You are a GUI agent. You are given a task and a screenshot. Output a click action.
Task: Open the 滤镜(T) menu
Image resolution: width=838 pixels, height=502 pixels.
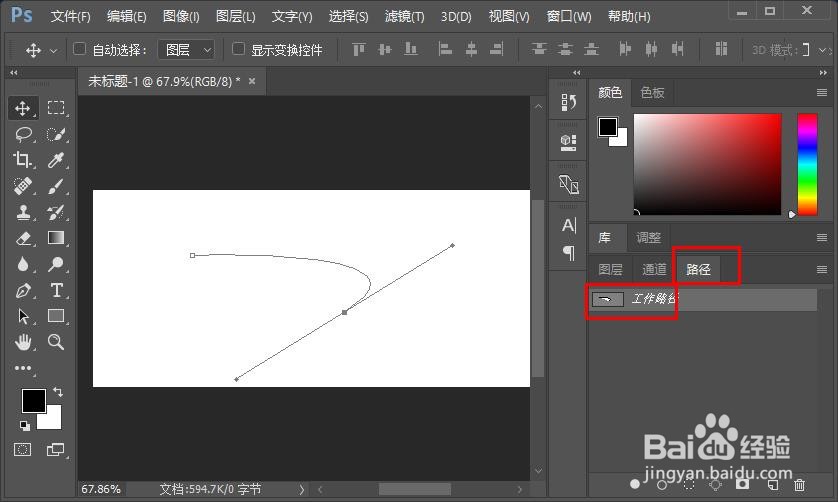click(405, 17)
